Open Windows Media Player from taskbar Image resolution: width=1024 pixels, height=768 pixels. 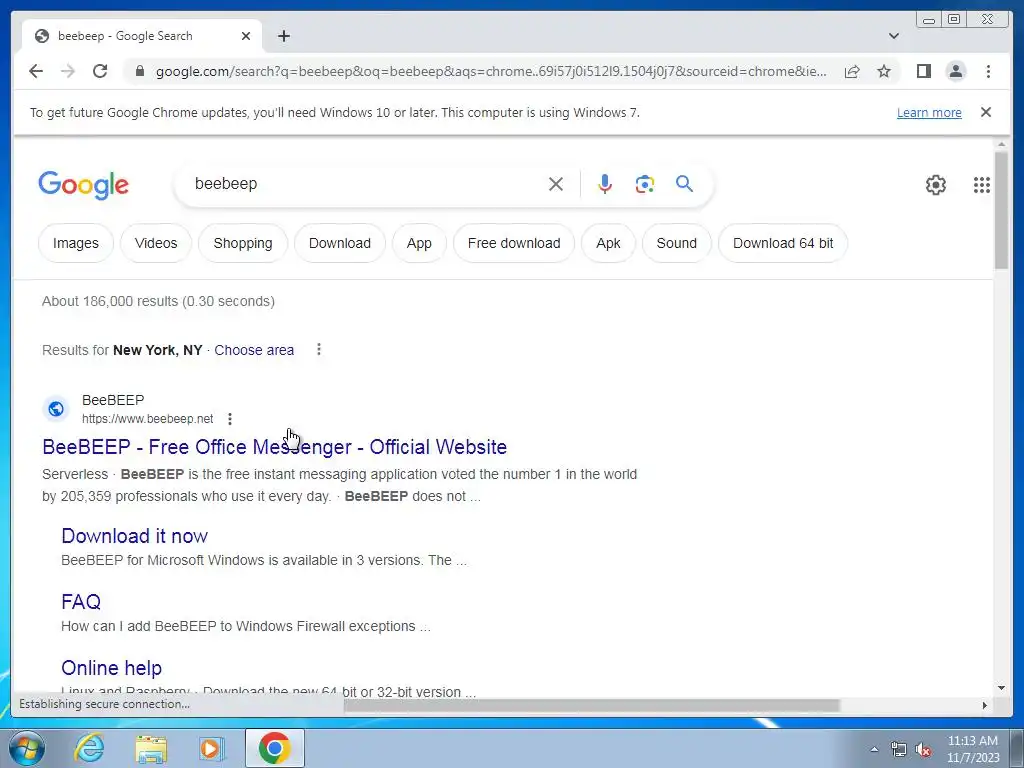tap(211, 748)
